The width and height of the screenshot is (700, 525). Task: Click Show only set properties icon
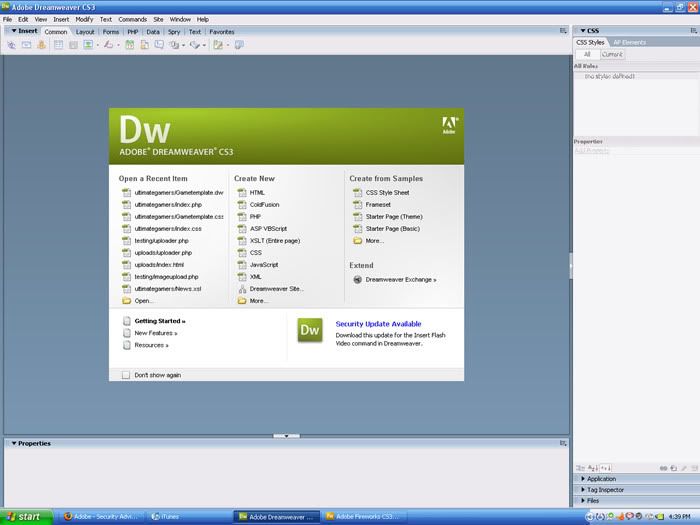point(606,468)
